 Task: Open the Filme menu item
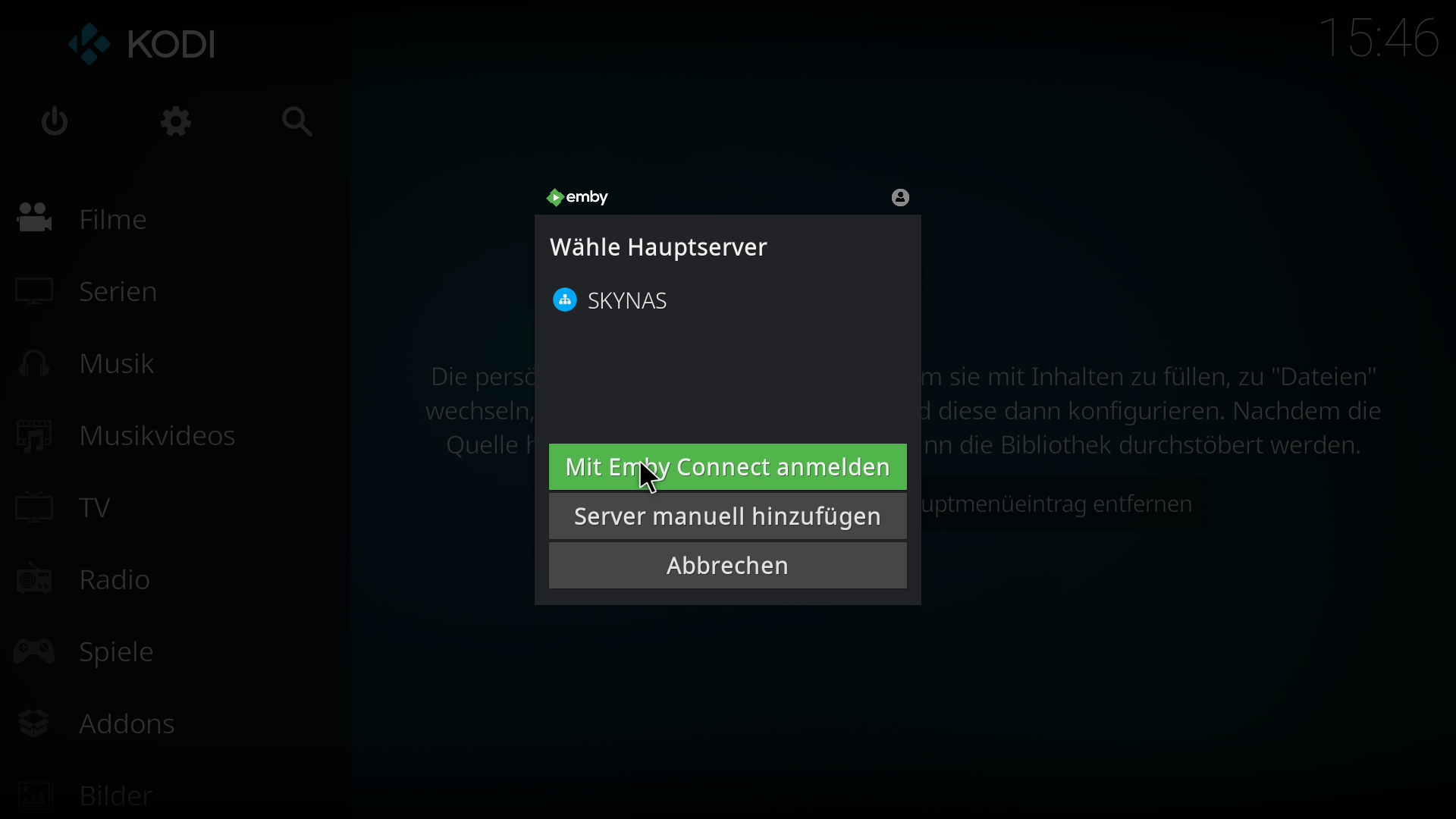coord(174,219)
